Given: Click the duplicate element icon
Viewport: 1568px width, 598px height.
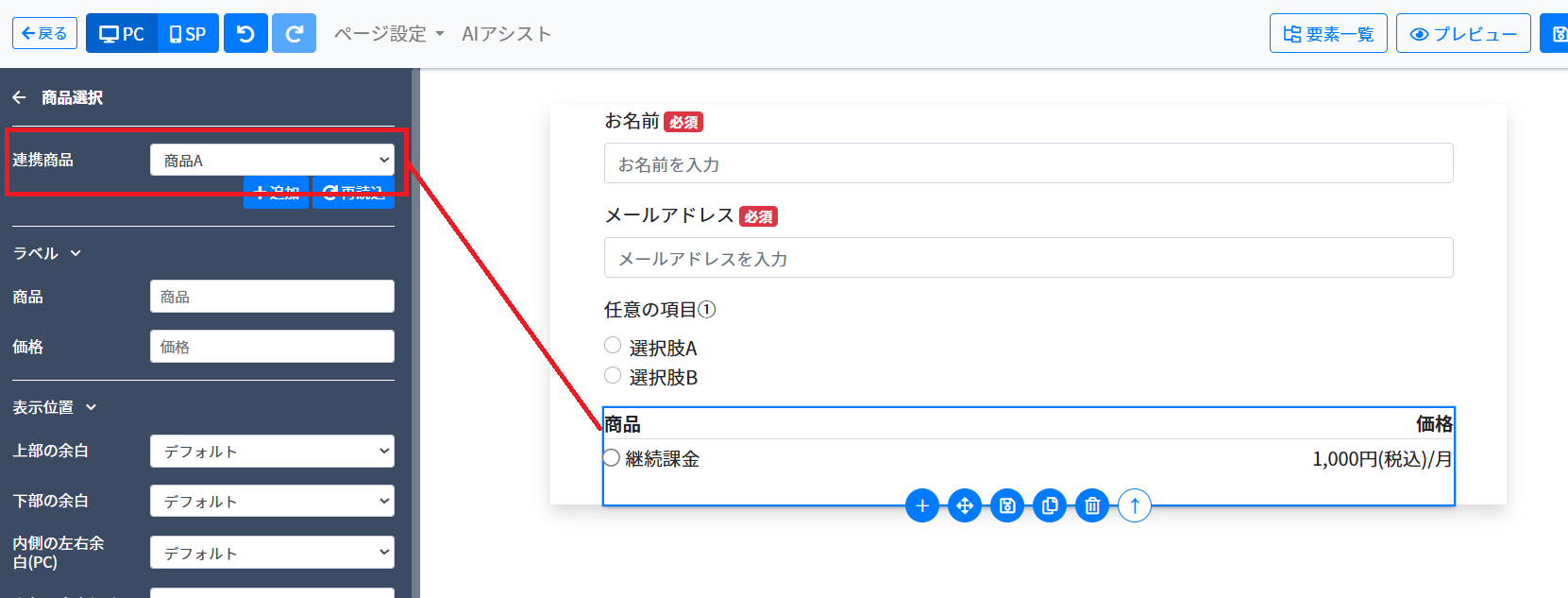Looking at the screenshot, I should point(1050,505).
